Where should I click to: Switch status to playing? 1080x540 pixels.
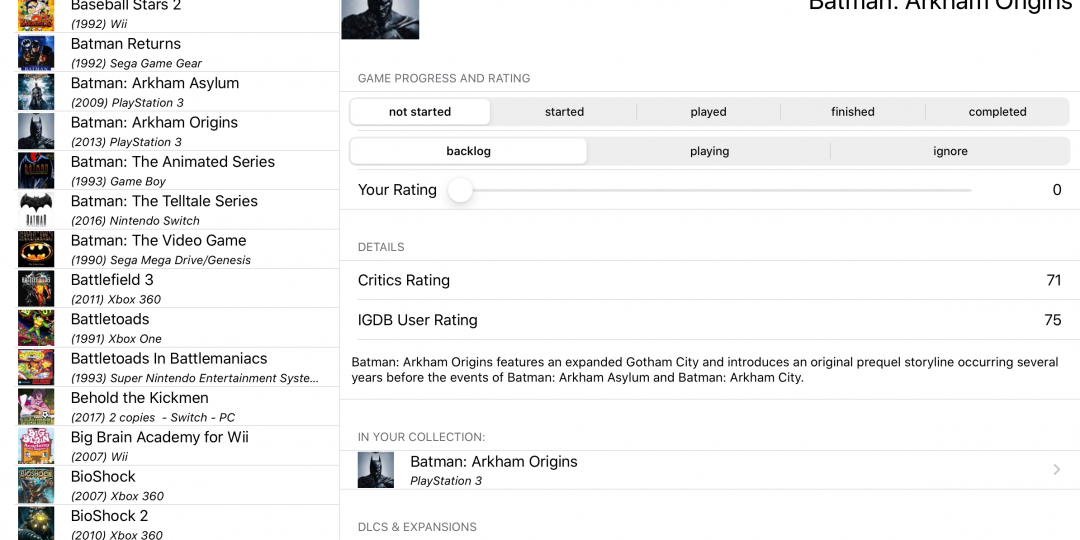click(709, 152)
